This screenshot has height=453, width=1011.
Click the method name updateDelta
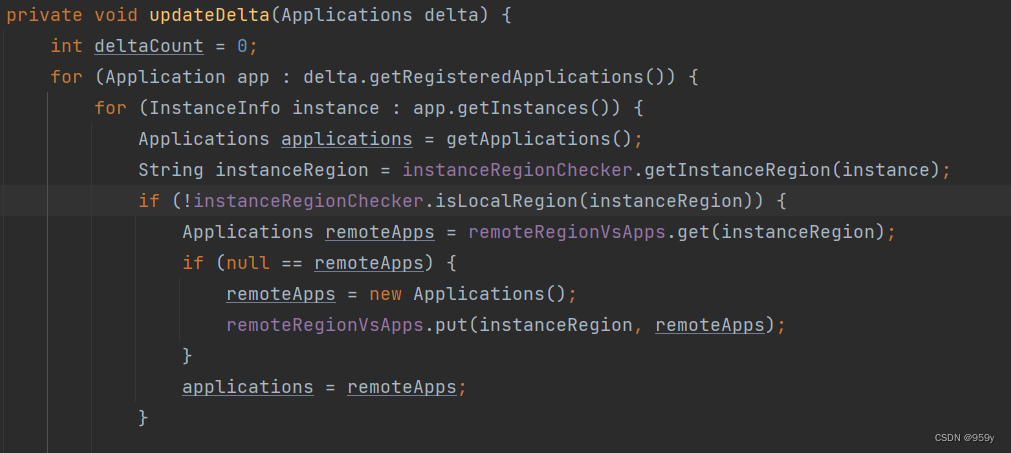(x=210, y=15)
